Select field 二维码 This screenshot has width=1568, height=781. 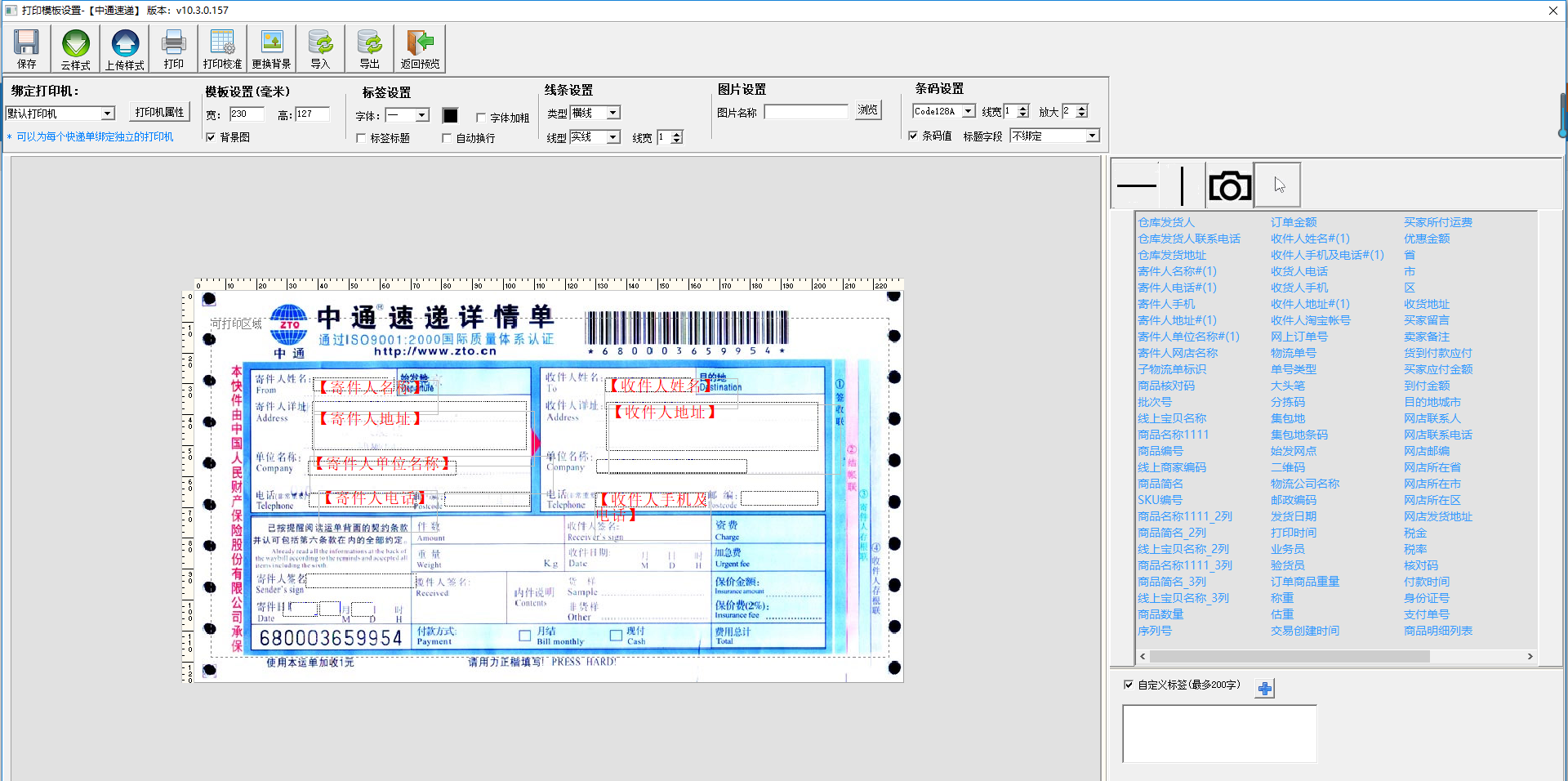1288,467
